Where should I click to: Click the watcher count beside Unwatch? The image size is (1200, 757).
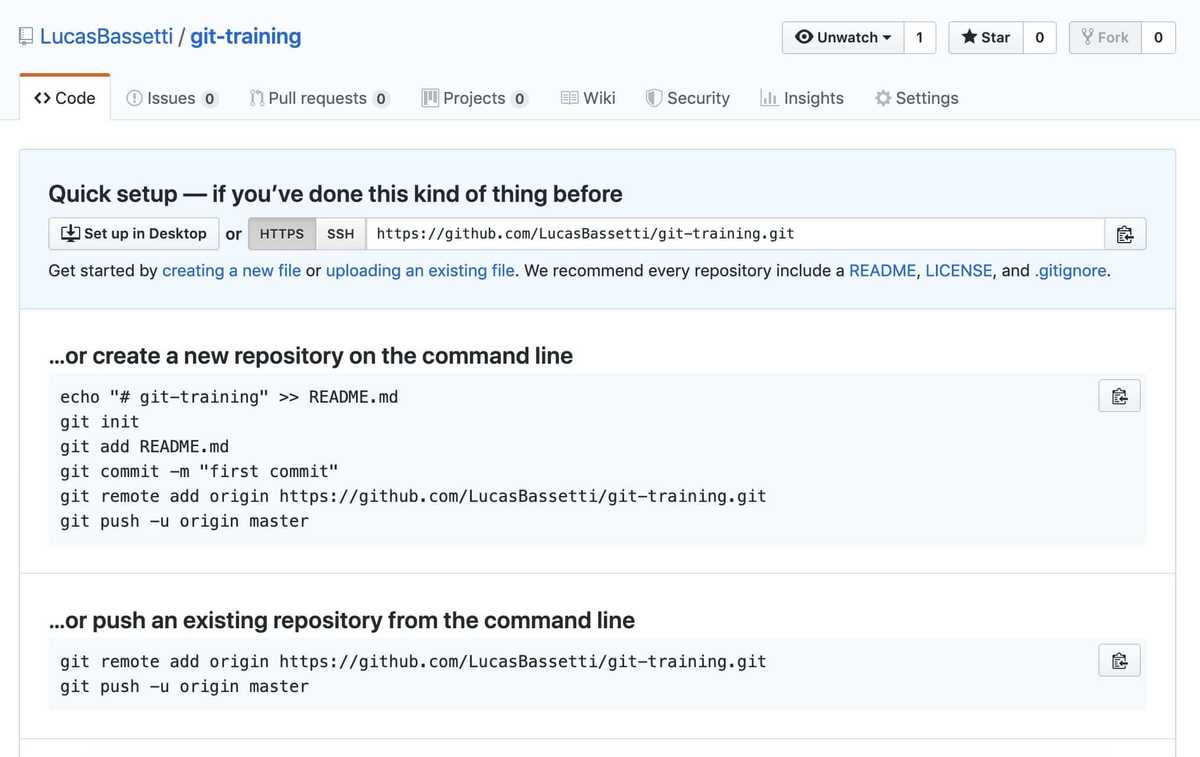tap(919, 37)
